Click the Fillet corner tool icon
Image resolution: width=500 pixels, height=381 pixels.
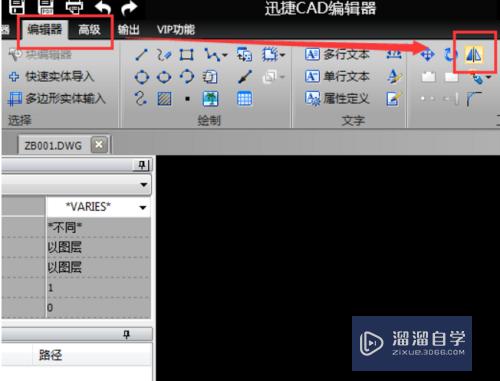[474, 99]
